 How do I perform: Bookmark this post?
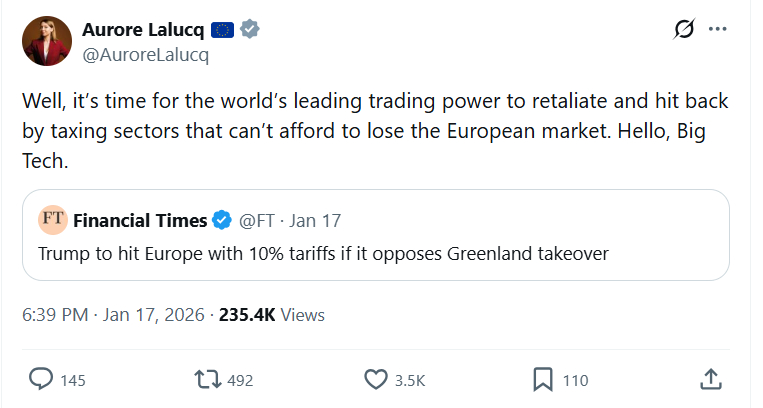click(x=543, y=380)
